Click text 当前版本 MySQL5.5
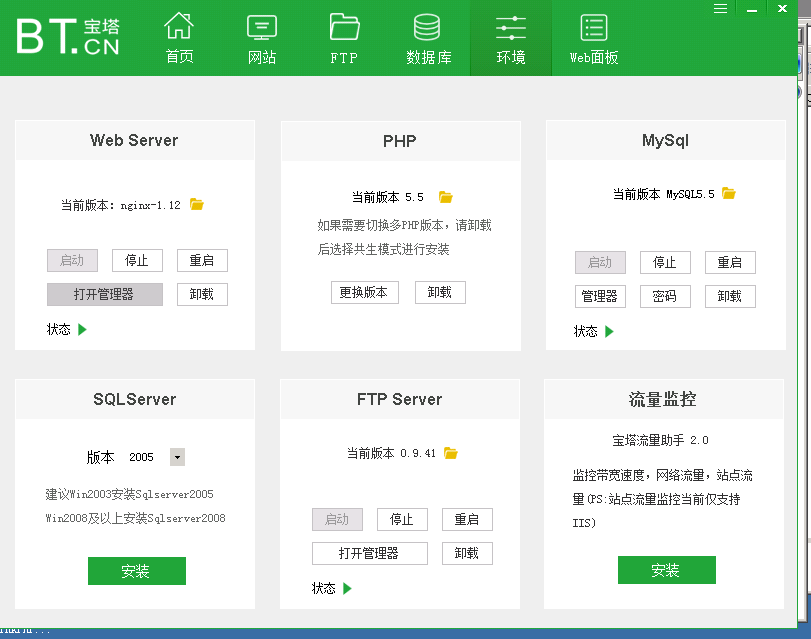The image size is (811, 639). pyautogui.click(x=664, y=194)
